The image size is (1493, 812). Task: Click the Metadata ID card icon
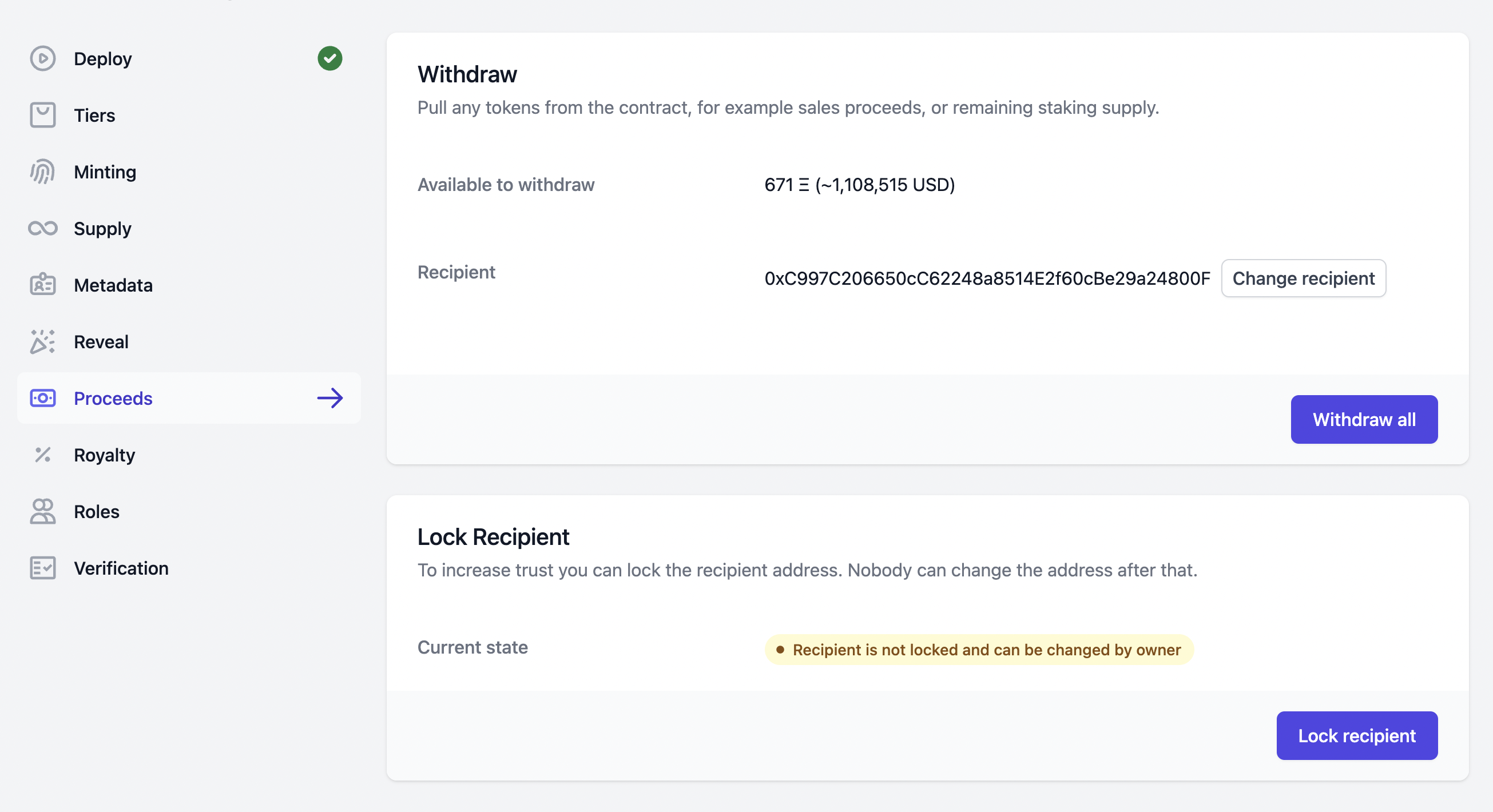tap(42, 285)
